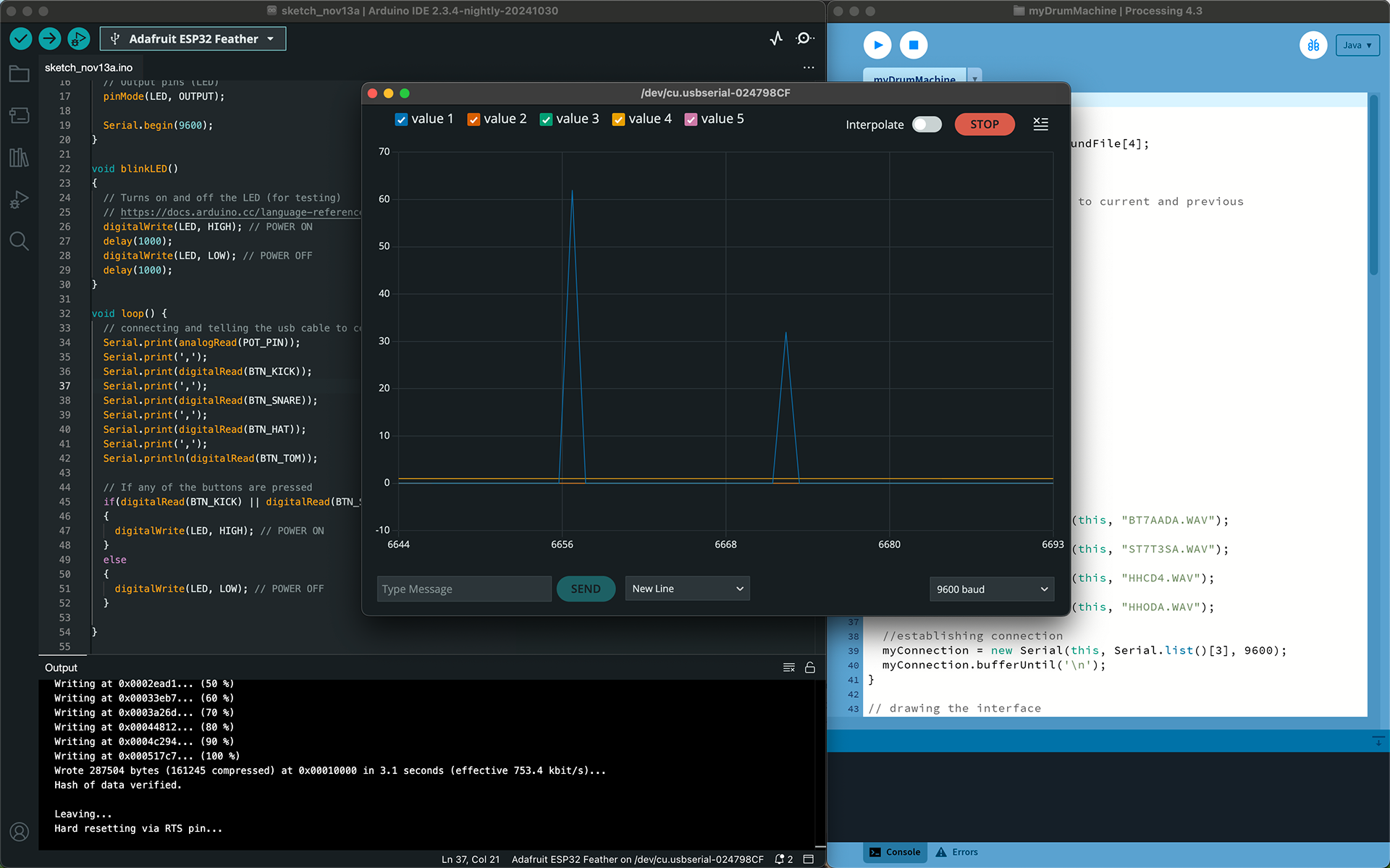Click the tall blue spike peak in the plot
Image resolution: width=1390 pixels, height=868 pixels.
pyautogui.click(x=572, y=191)
